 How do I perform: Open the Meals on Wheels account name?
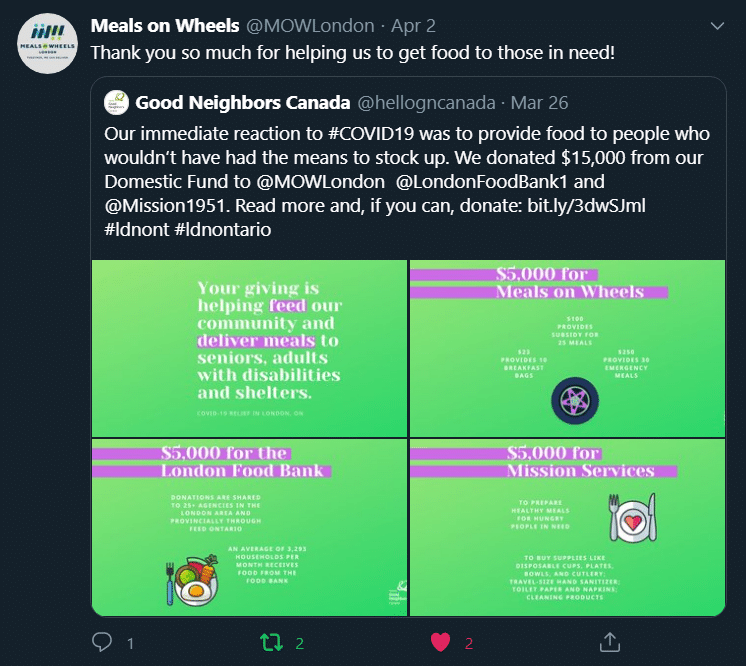(x=165, y=26)
